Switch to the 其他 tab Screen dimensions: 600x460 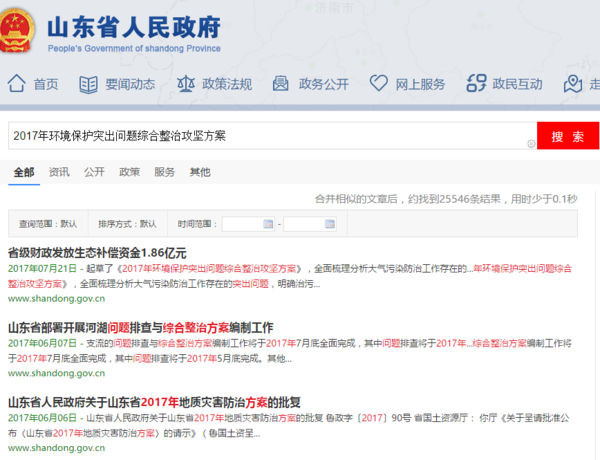200,172
